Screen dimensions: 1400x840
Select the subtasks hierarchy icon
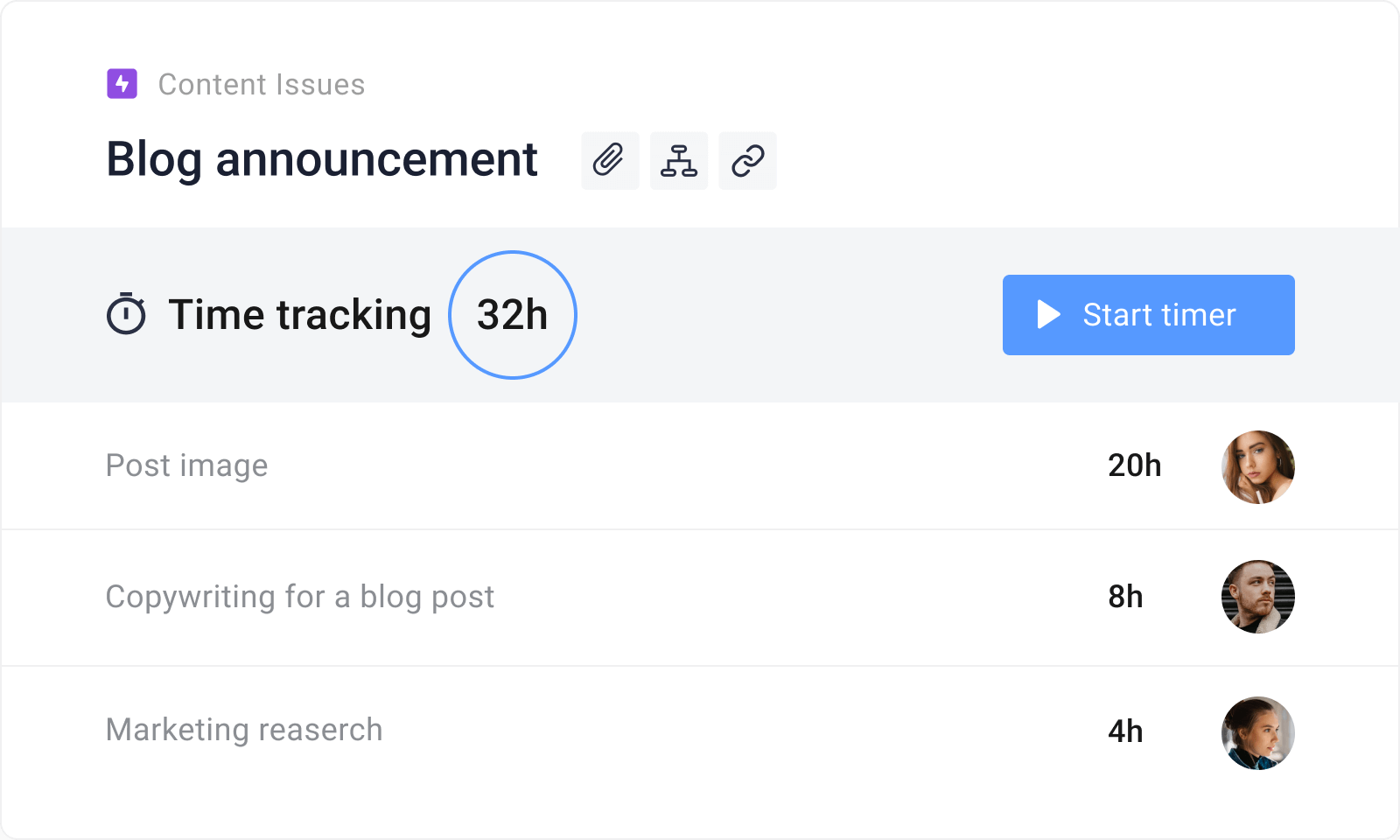pos(679,161)
